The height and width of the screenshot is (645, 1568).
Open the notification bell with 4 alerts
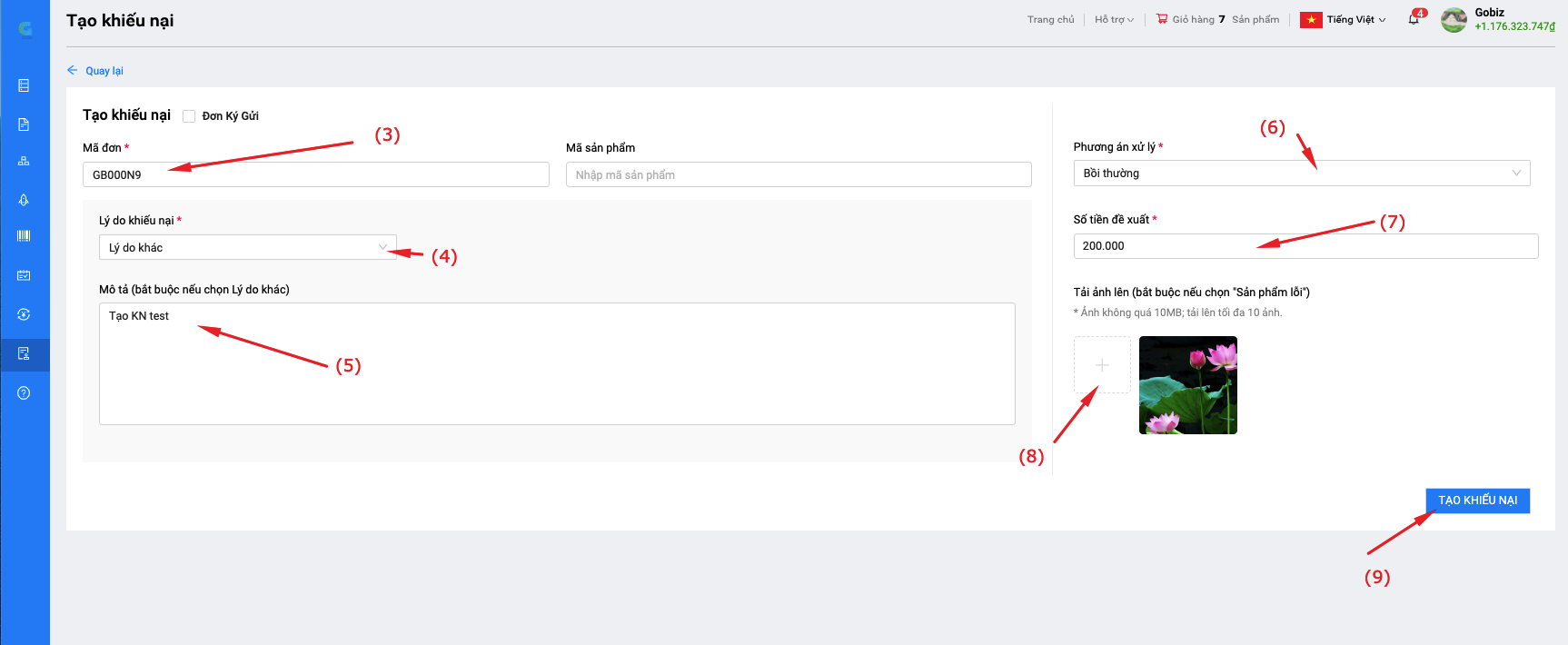(1414, 19)
